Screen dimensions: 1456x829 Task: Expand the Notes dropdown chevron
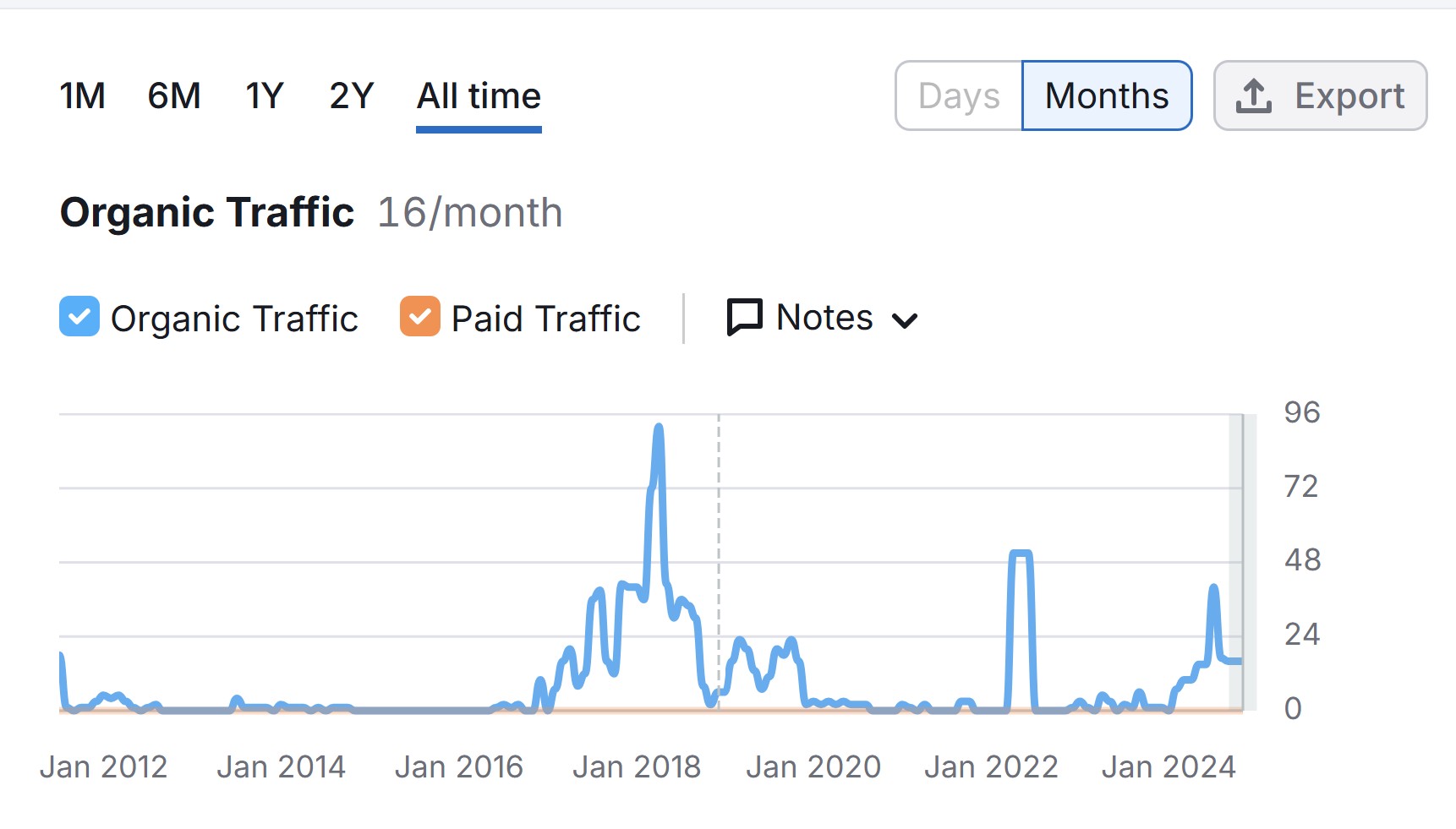tap(905, 320)
